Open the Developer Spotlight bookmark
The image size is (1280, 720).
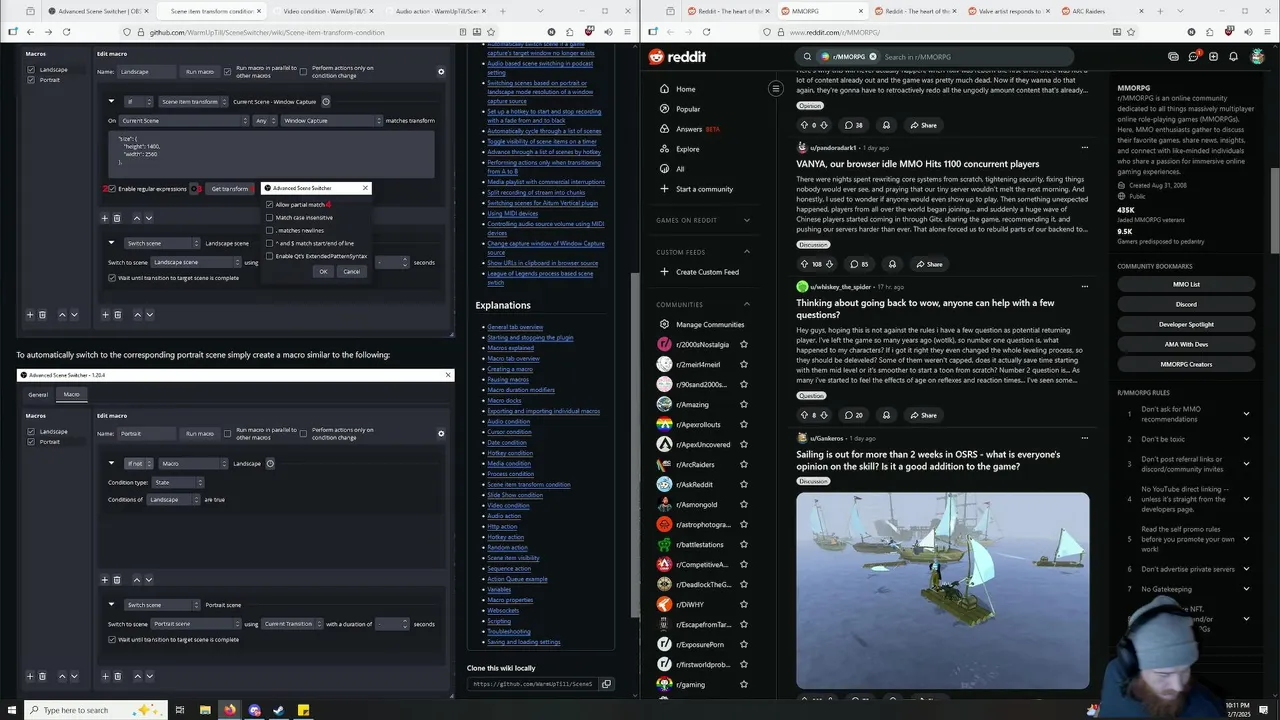click(x=1186, y=324)
